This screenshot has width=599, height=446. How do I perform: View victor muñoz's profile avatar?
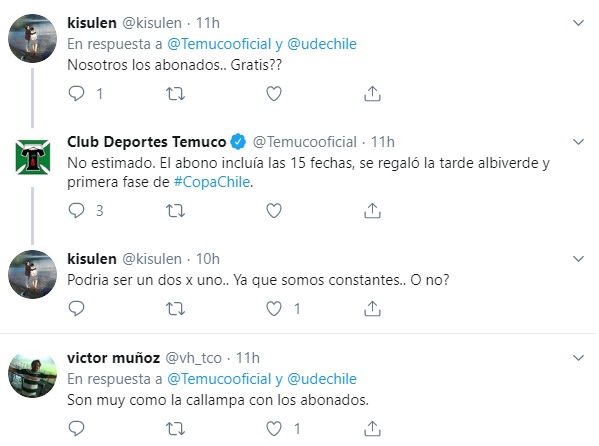tap(32, 373)
